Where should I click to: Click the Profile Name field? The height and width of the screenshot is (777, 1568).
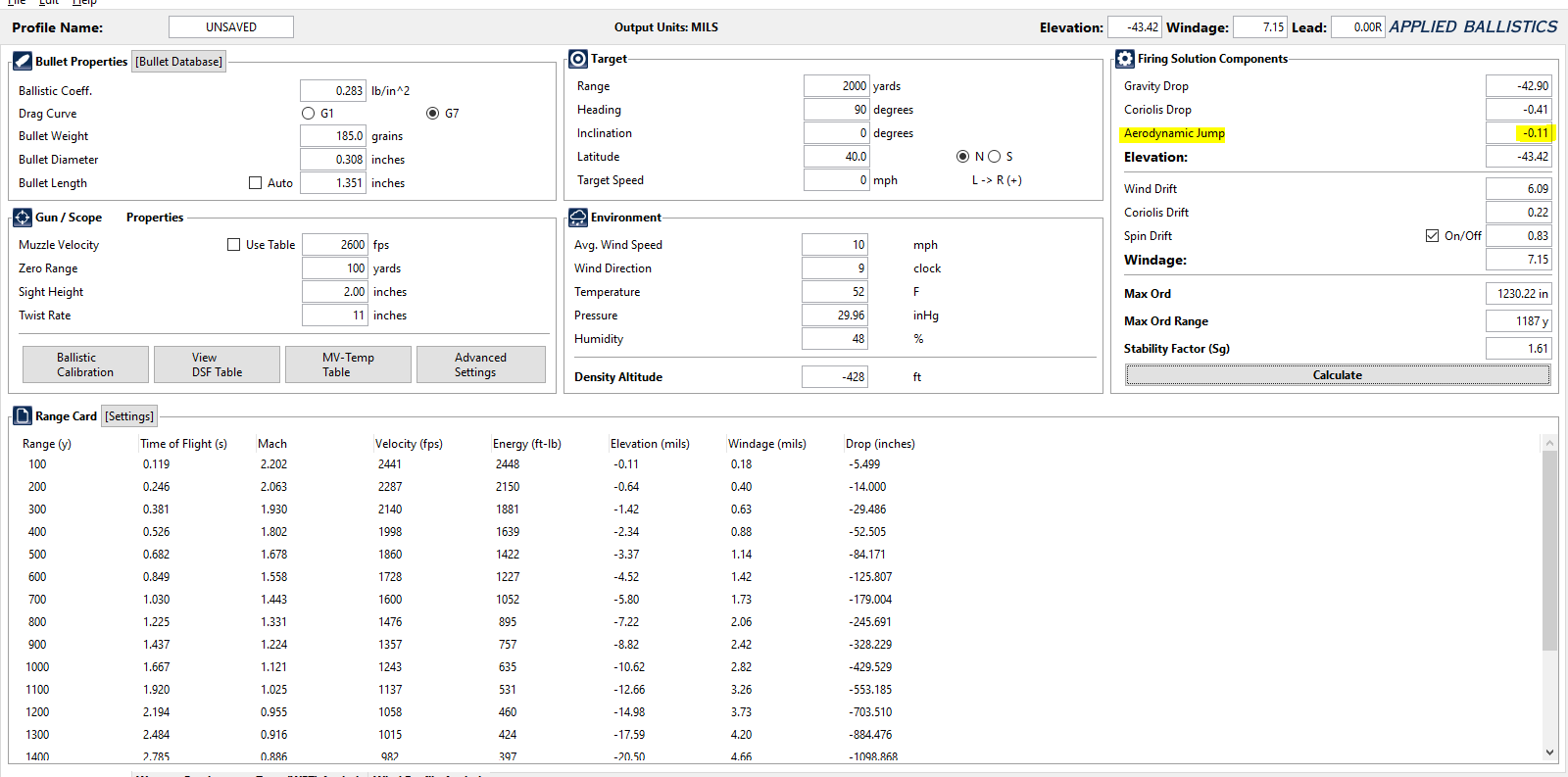[231, 27]
